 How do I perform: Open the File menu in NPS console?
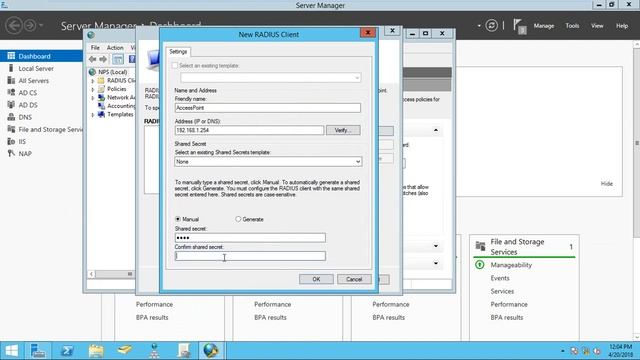pos(95,48)
